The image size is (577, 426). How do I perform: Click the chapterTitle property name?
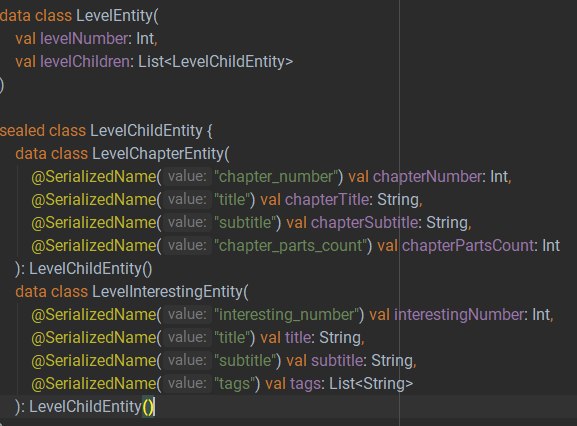(327, 199)
